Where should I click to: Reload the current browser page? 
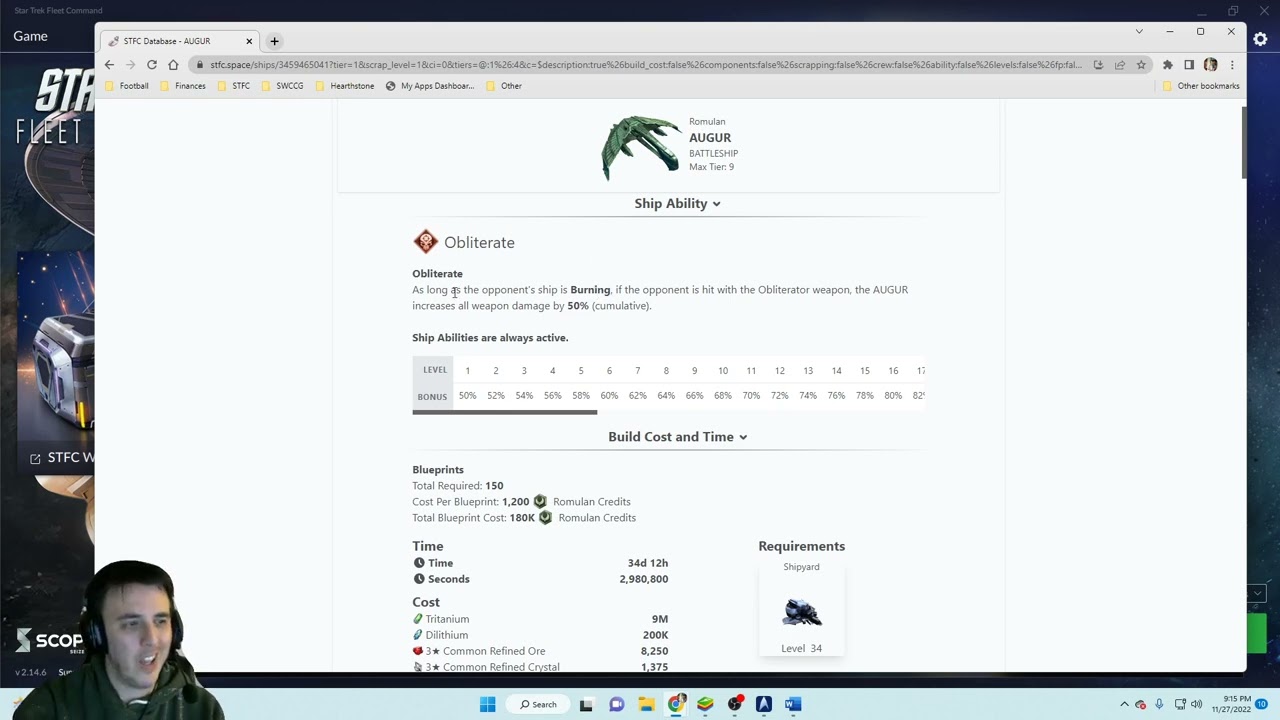[152, 65]
